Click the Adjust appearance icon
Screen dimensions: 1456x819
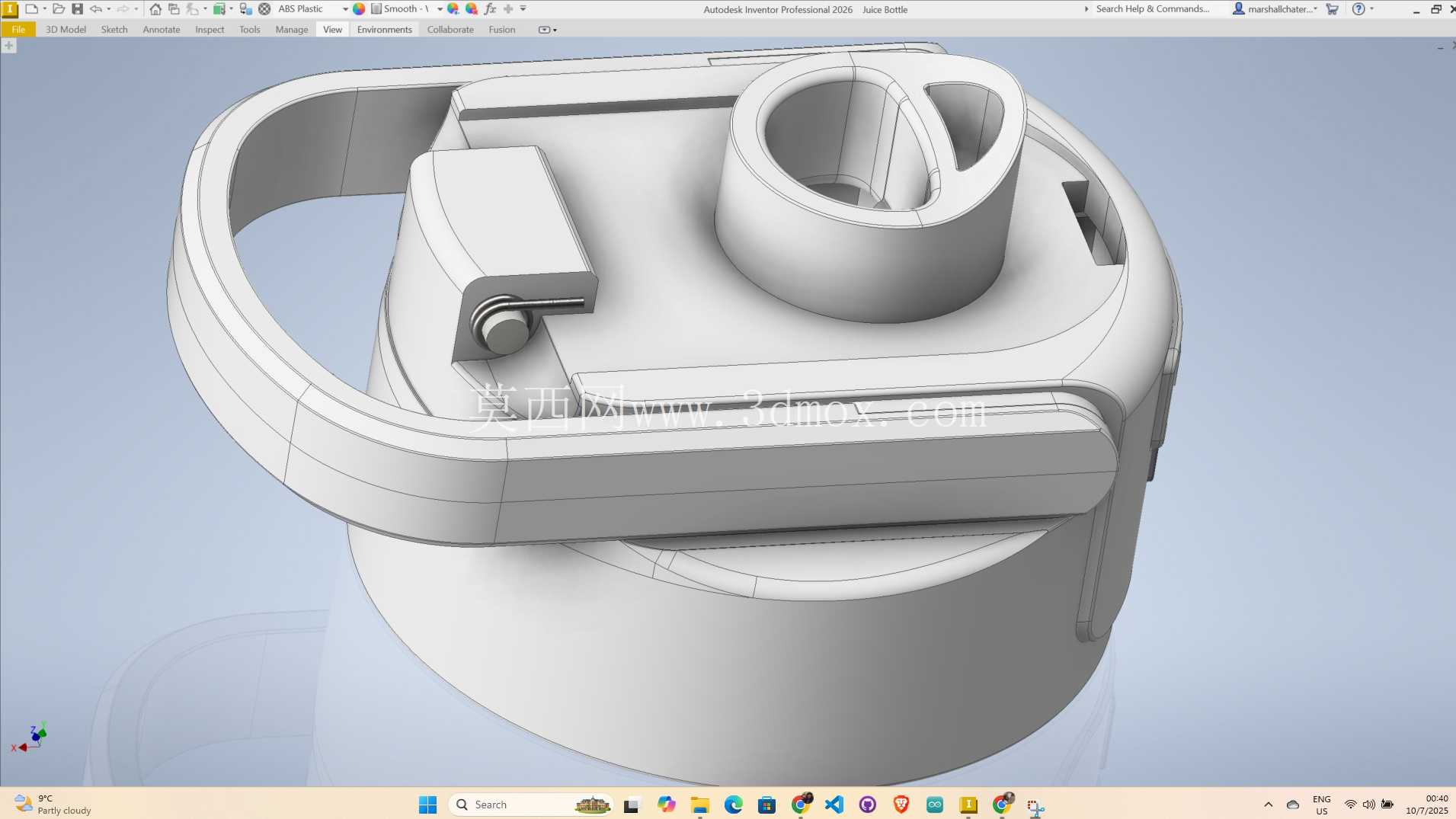tap(453, 9)
